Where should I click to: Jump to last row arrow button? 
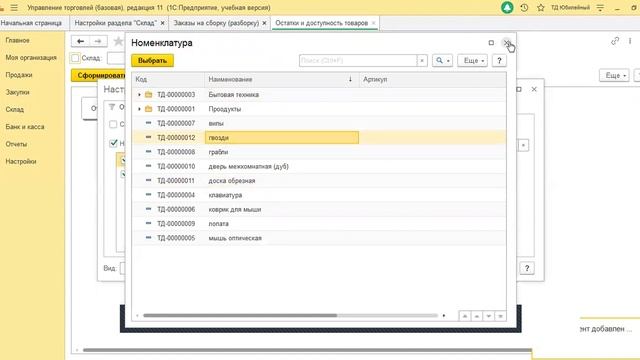click(x=500, y=316)
